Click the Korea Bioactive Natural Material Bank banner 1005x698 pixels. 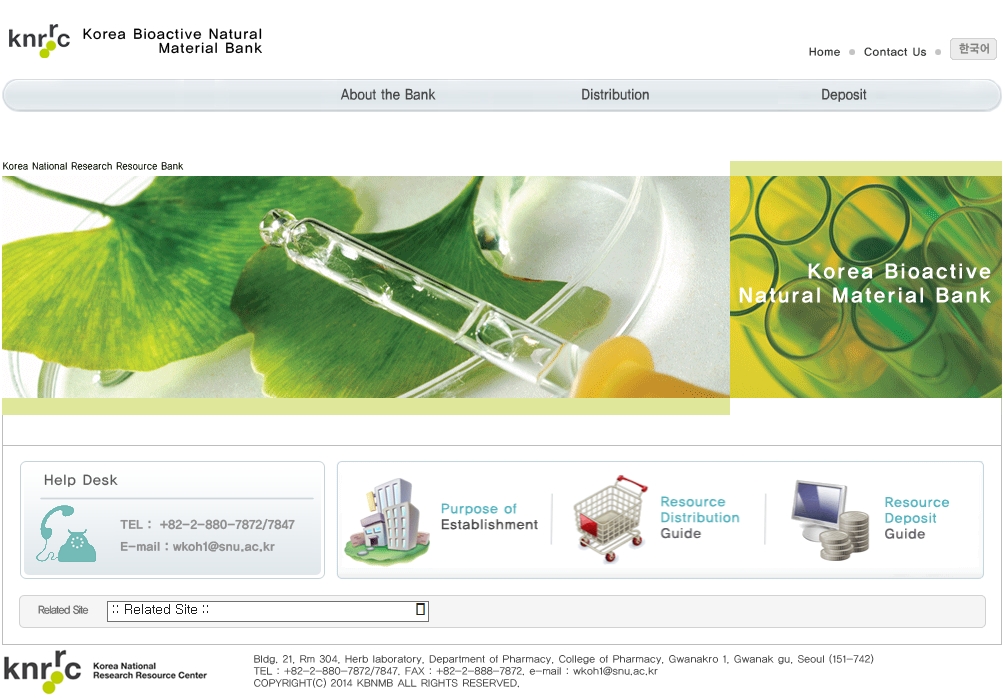click(x=865, y=287)
